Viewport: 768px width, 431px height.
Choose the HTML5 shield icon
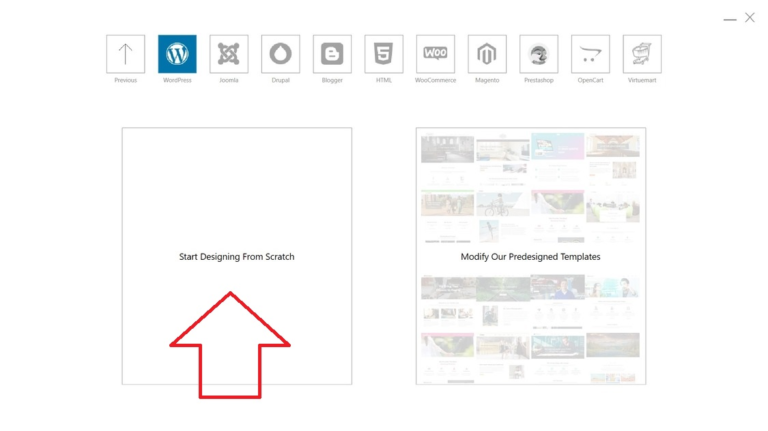[x=384, y=54]
